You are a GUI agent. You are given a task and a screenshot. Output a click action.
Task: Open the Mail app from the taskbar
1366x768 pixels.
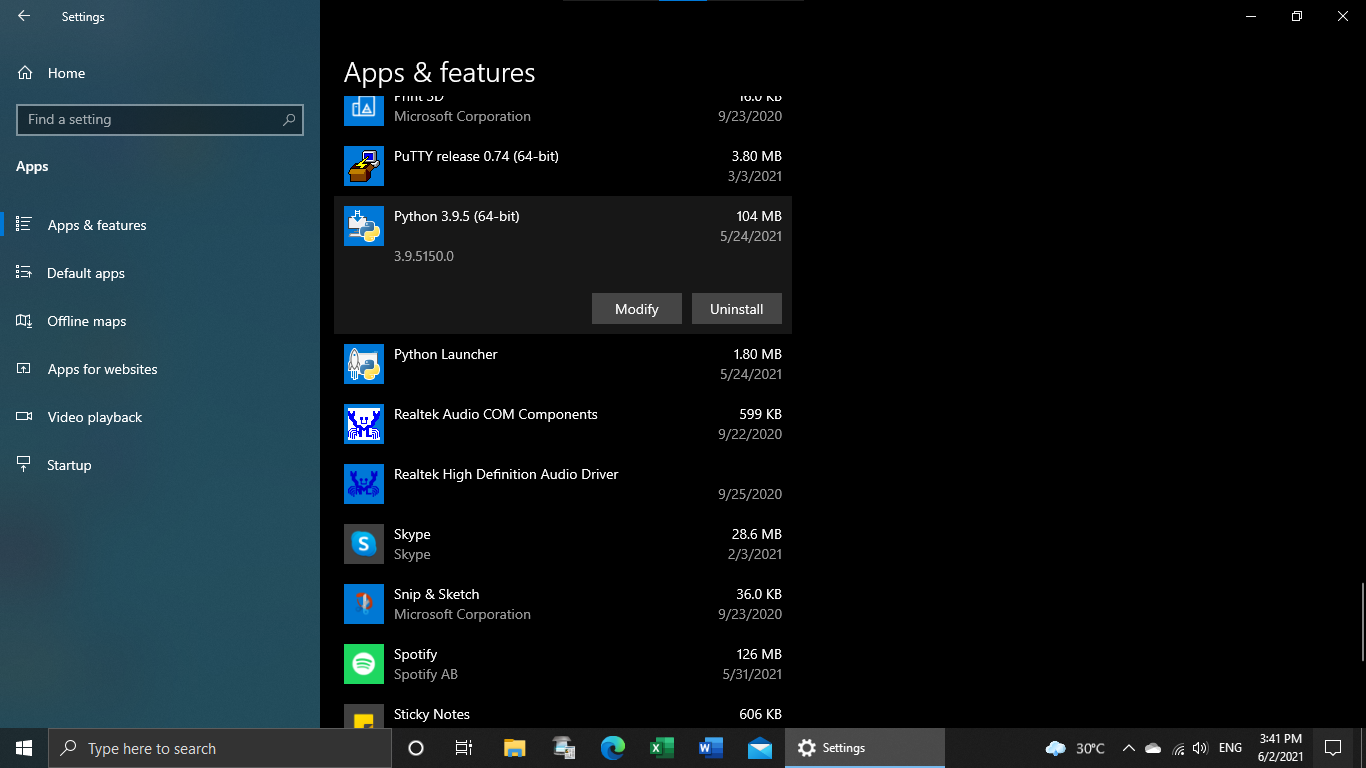(759, 748)
